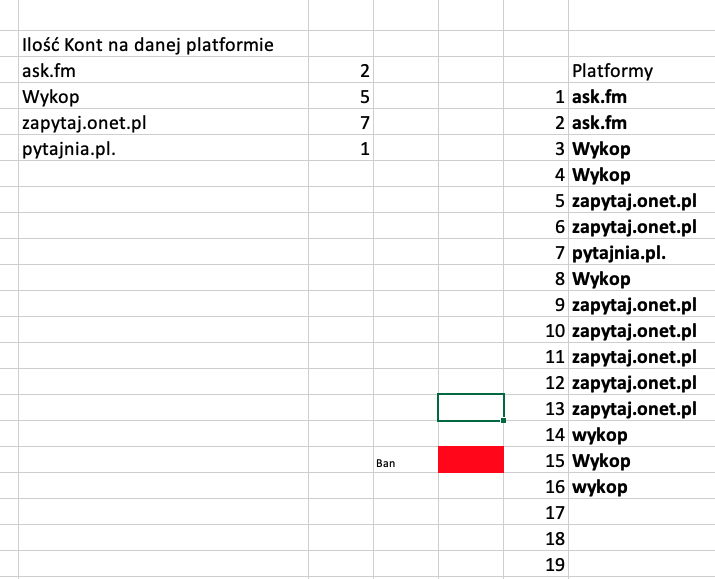
Task: Select the pytajnia.pl. cell in row numbered 7
Action: coord(642,252)
